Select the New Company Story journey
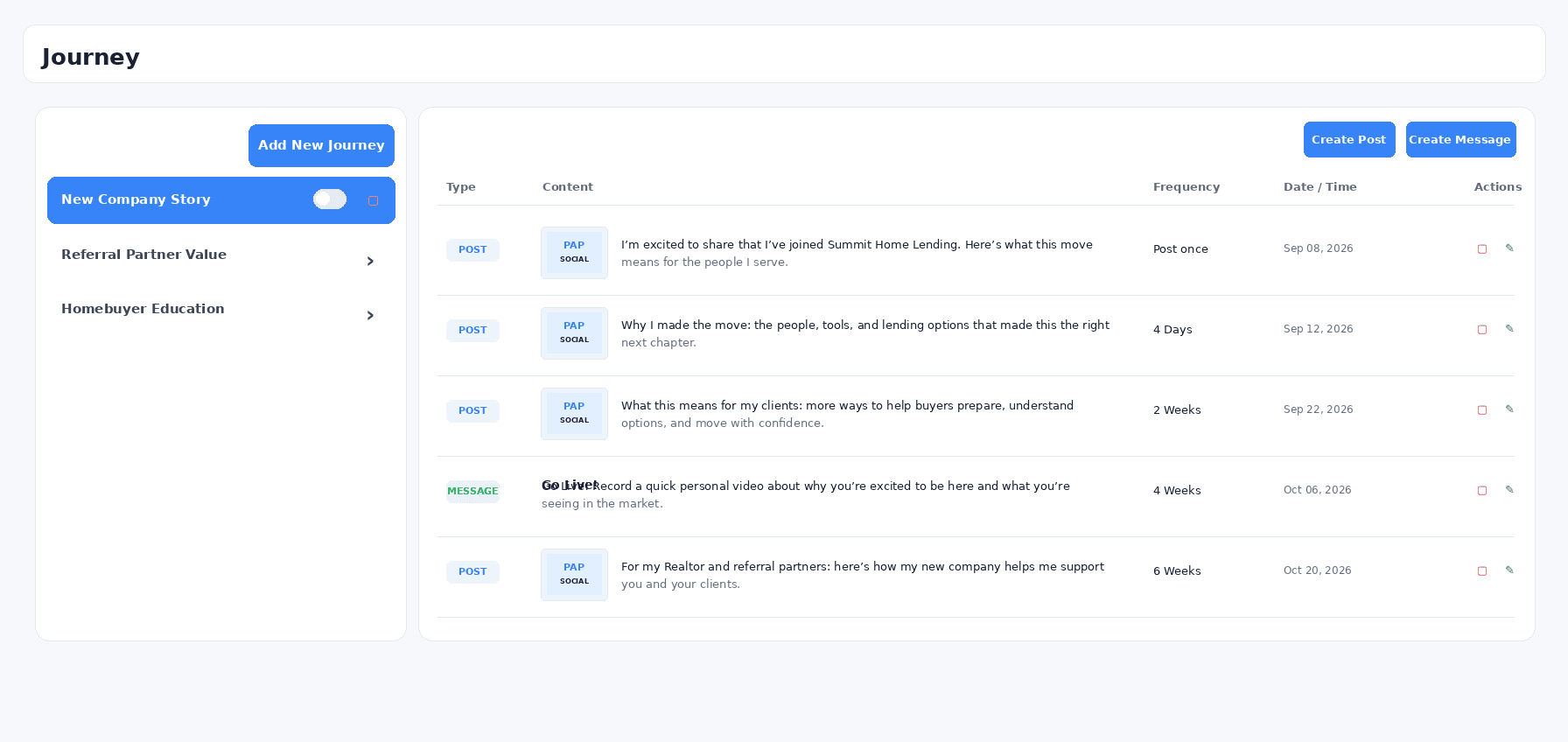1568x742 pixels. (221, 200)
